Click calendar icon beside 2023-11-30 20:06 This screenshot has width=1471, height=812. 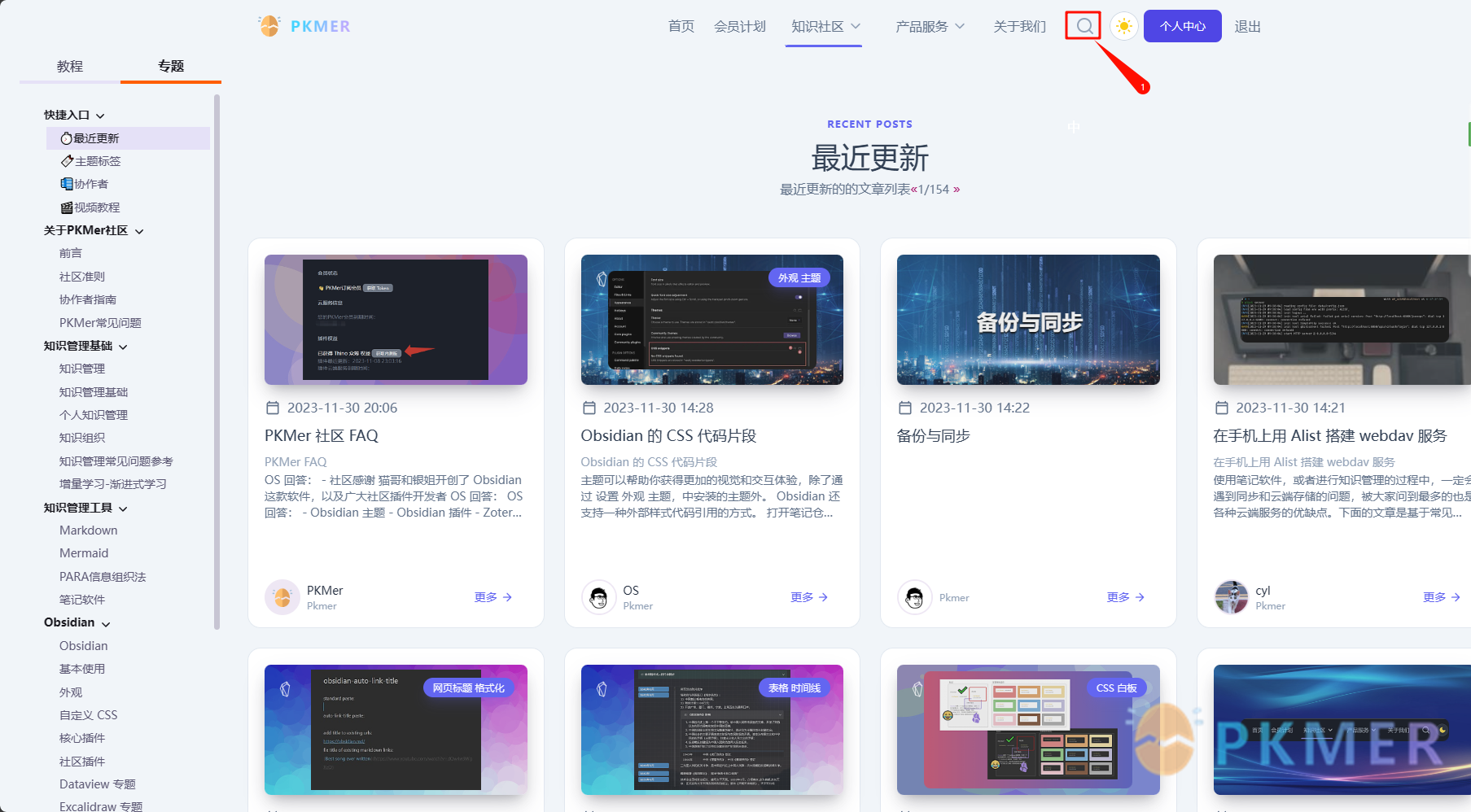click(x=273, y=408)
